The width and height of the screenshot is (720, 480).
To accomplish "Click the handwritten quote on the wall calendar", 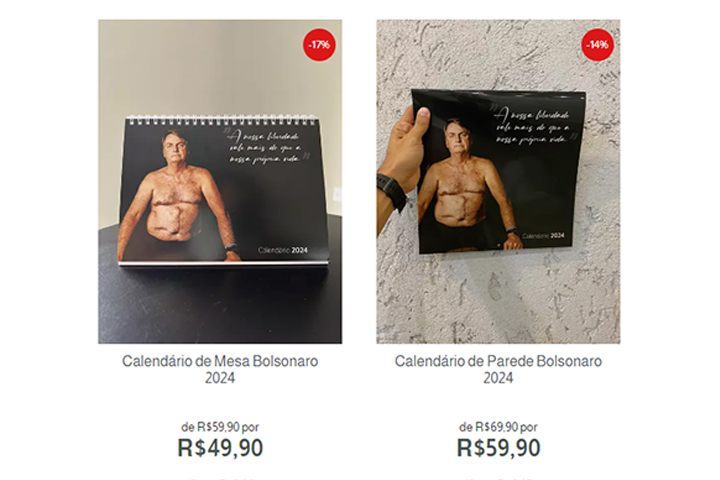I will tap(534, 127).
